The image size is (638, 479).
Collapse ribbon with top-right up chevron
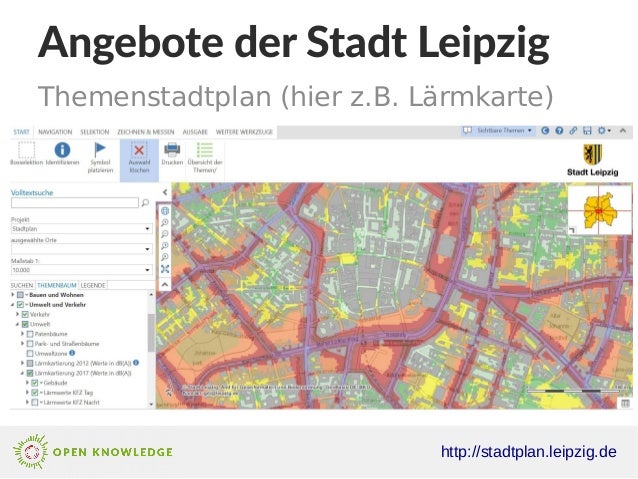pyautogui.click(x=623, y=131)
